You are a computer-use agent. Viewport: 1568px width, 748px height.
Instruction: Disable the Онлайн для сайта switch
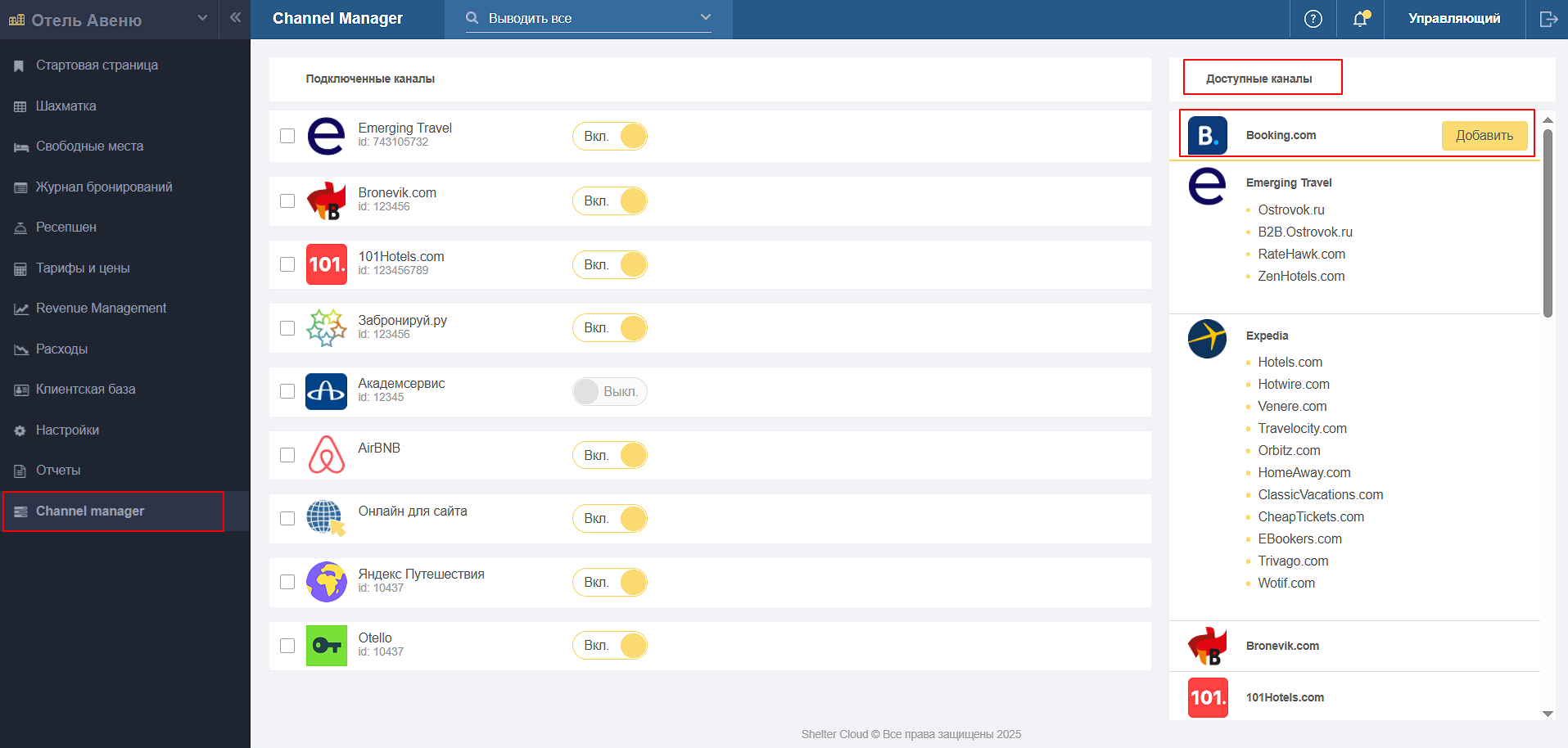click(610, 518)
